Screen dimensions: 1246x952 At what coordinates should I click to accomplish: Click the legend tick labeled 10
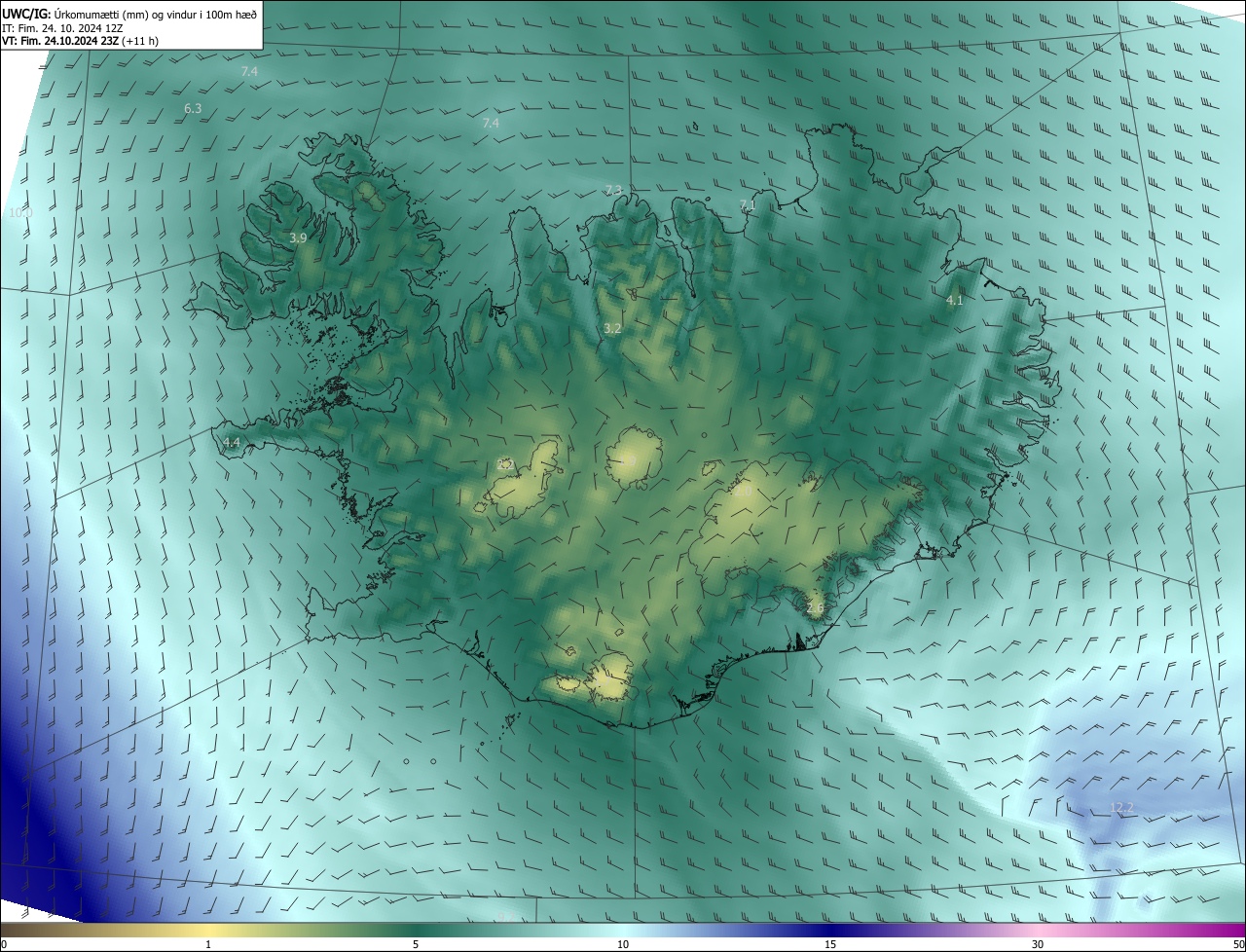click(x=623, y=944)
